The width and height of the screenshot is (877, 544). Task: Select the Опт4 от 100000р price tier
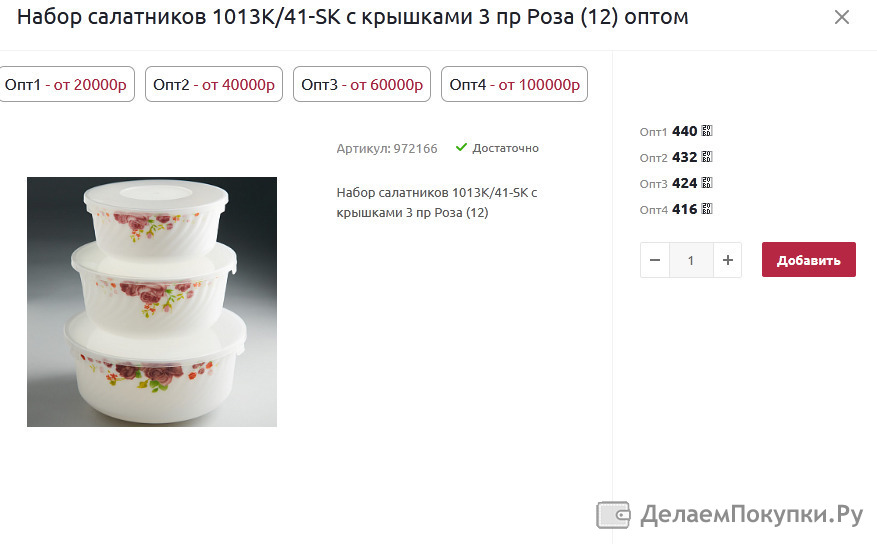click(515, 84)
